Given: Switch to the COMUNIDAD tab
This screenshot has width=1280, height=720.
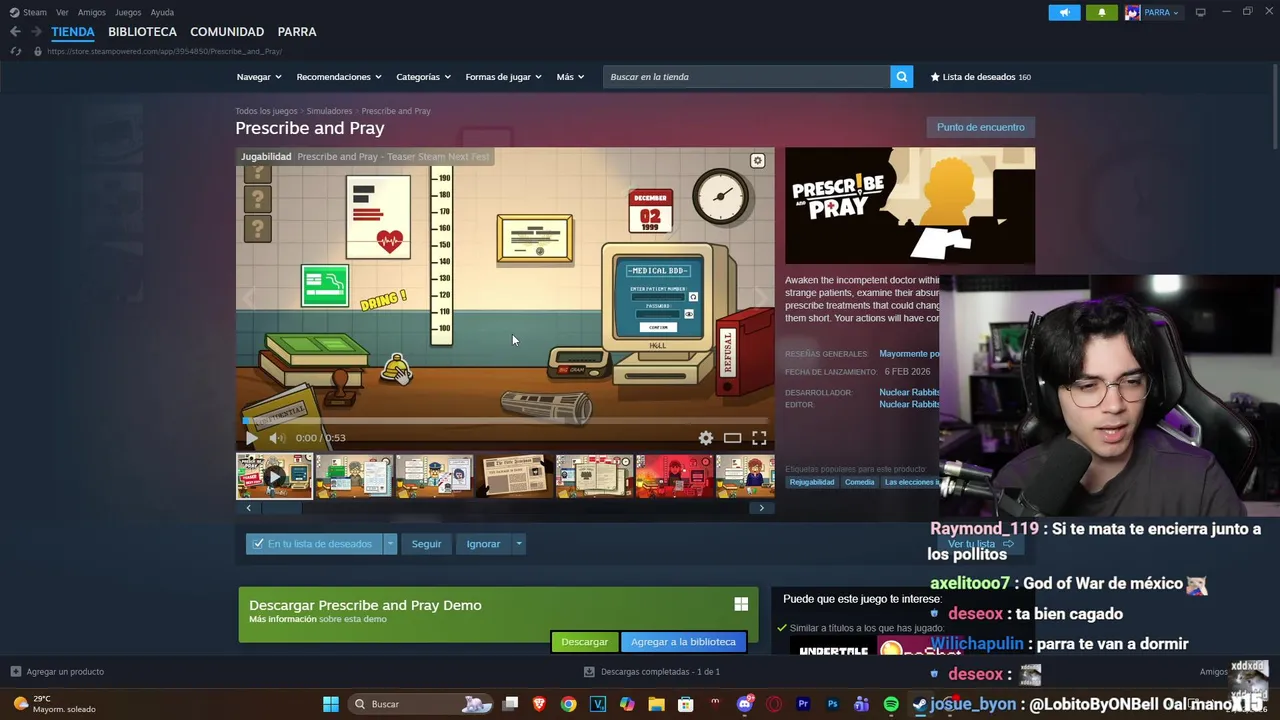Looking at the screenshot, I should pos(227,32).
